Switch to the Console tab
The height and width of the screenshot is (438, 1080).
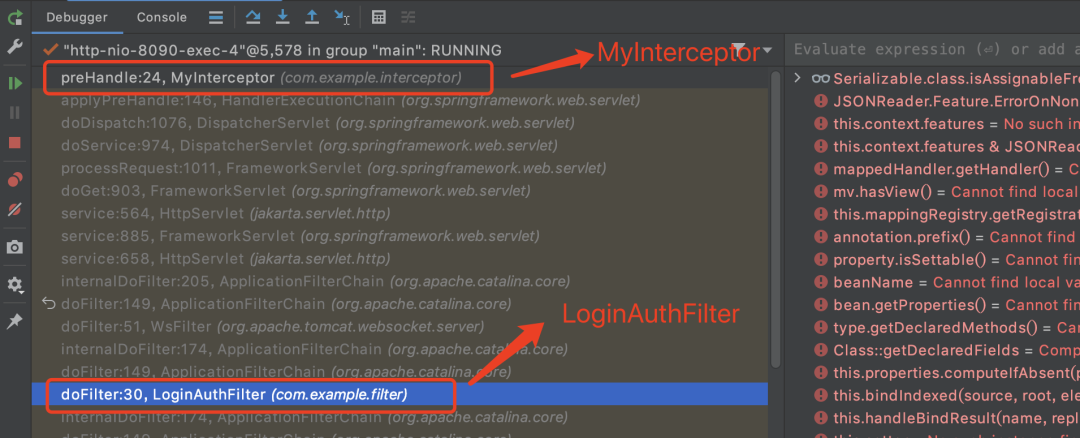161,17
